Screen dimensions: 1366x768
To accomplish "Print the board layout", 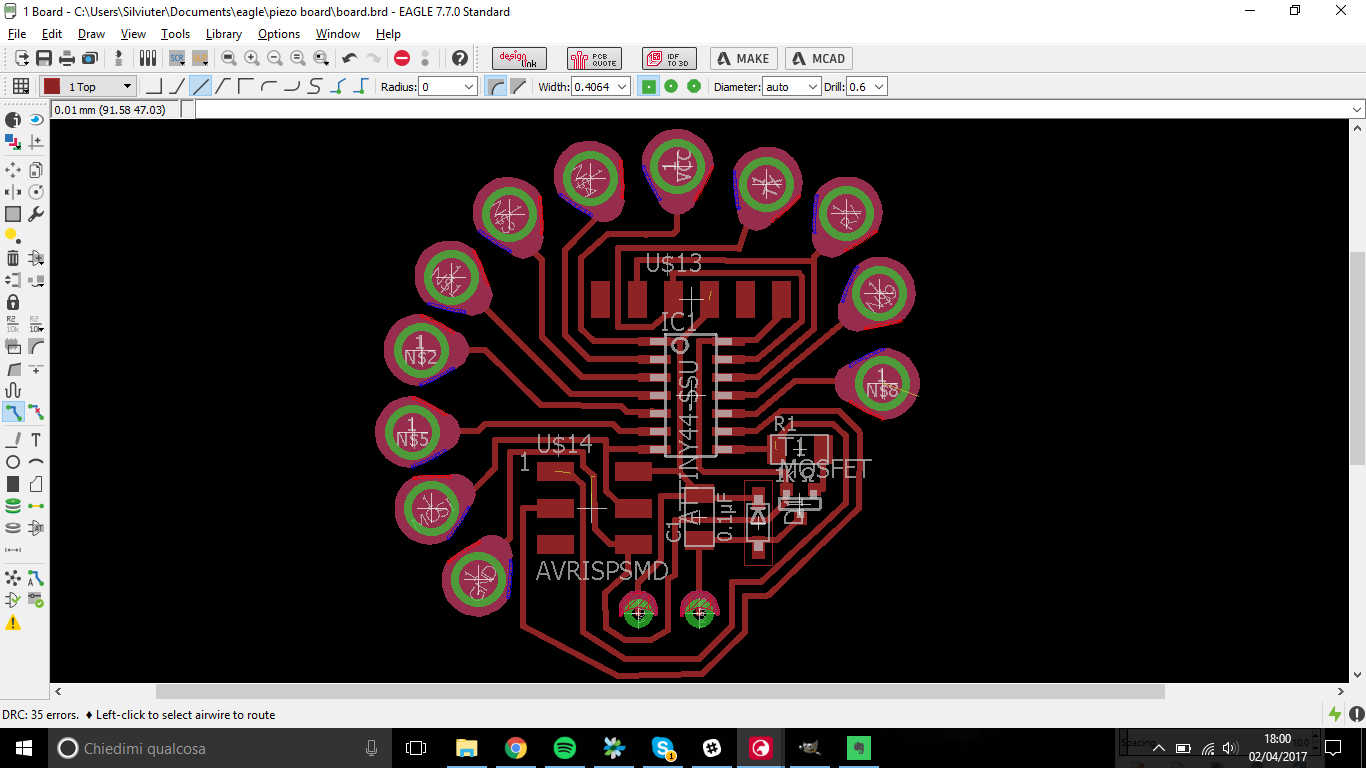I will coord(67,59).
